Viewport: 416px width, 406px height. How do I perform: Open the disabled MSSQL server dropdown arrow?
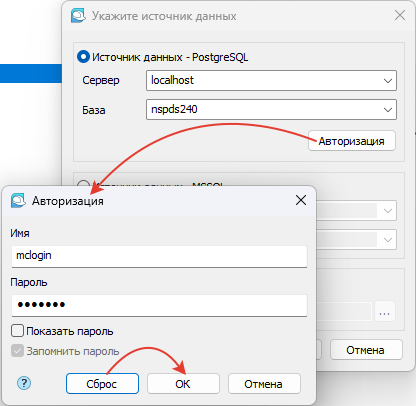[x=388, y=211]
